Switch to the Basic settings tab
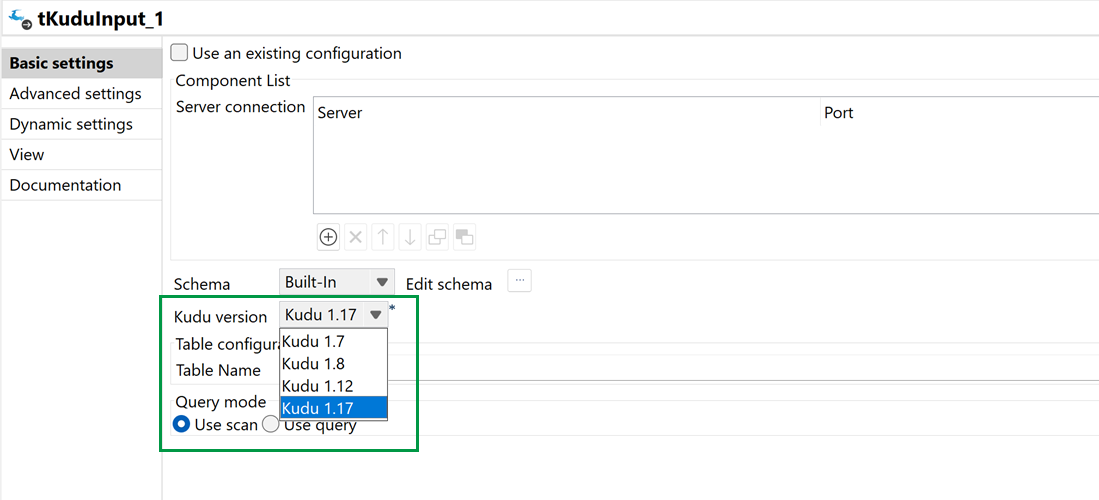The width and height of the screenshot is (1099, 500). click(x=81, y=63)
